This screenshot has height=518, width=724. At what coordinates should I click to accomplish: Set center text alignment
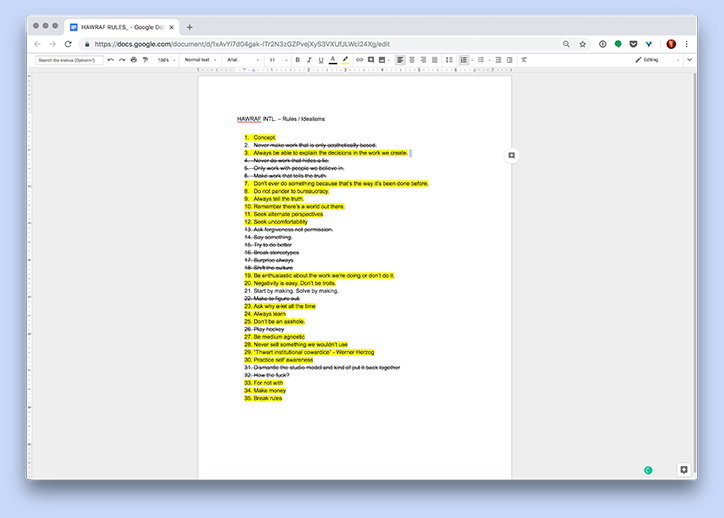(412, 60)
